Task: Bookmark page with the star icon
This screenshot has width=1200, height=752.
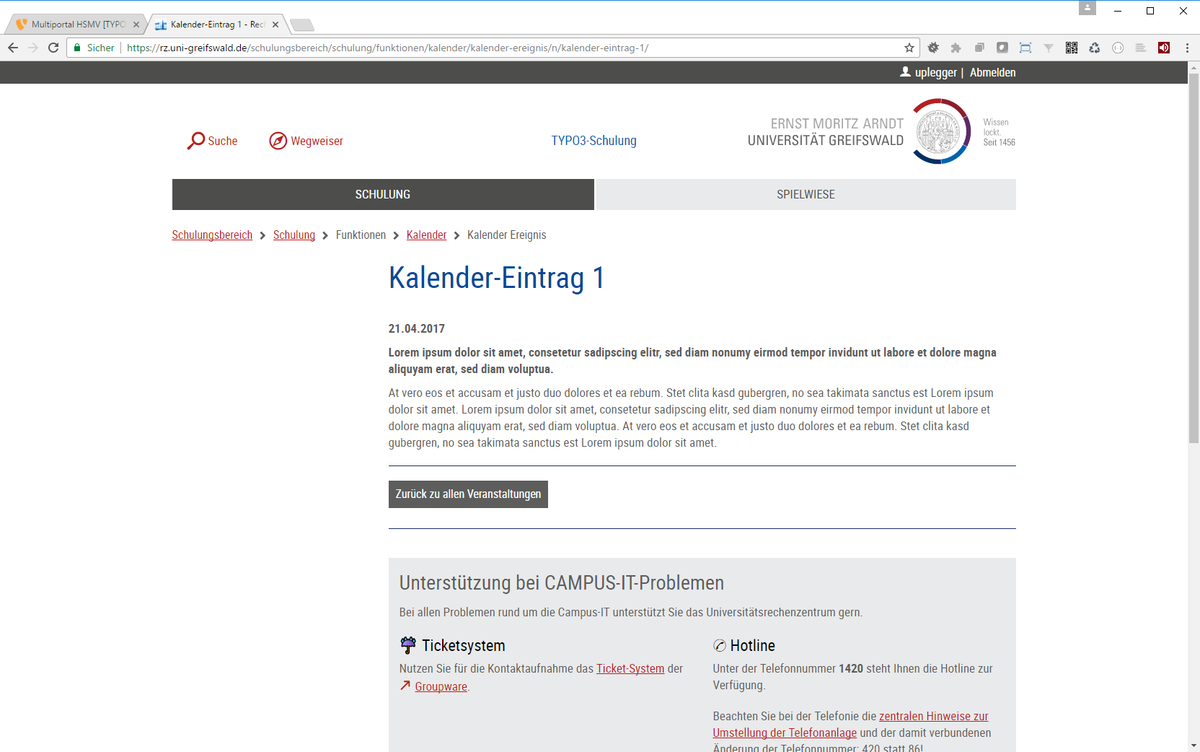Action: (x=909, y=47)
